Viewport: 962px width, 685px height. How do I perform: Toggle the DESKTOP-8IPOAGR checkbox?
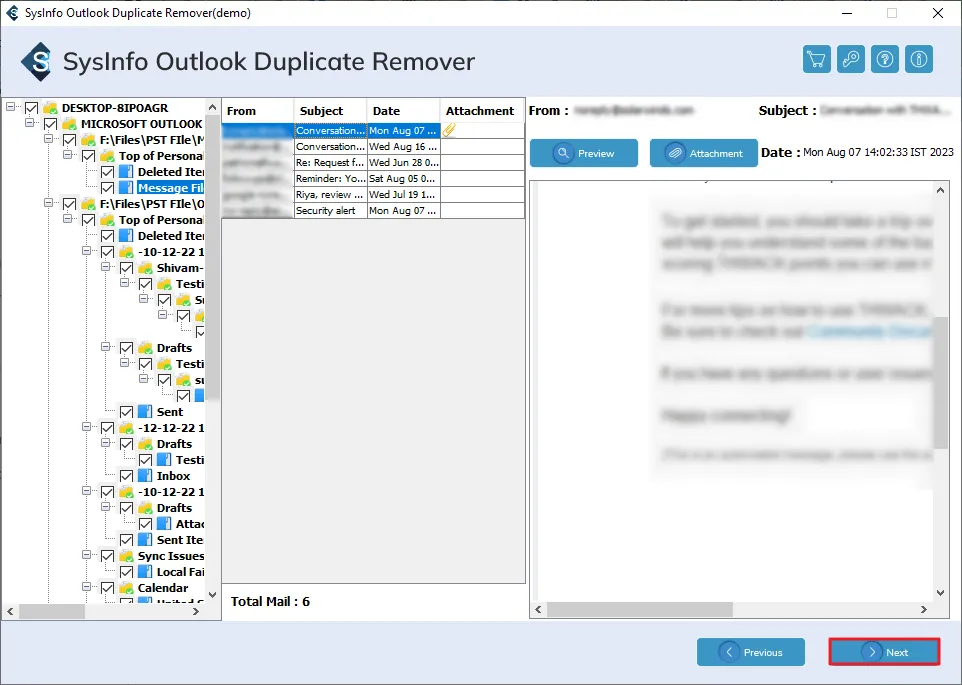click(31, 108)
